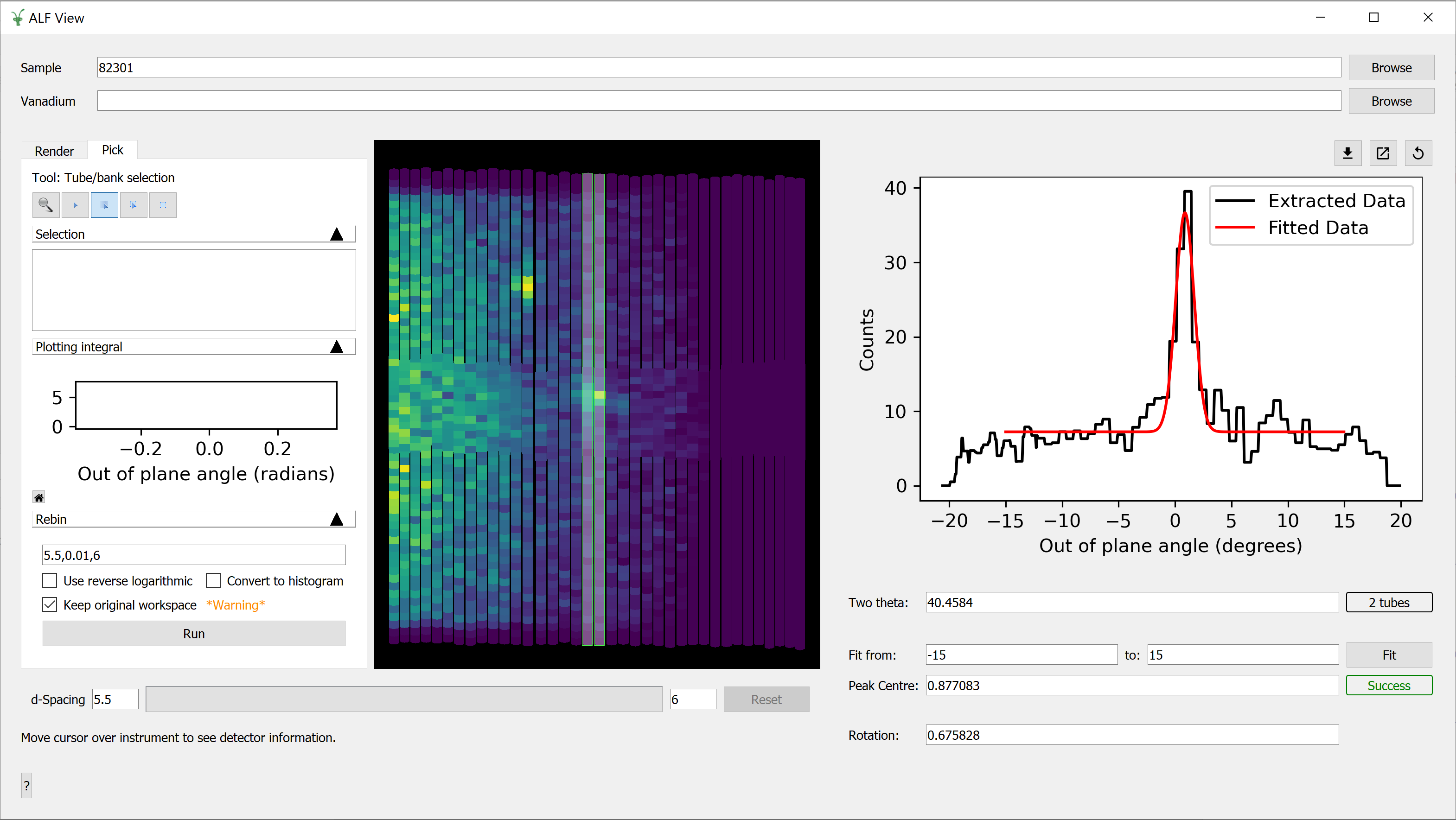Uncheck Keep original workspace
1456x820 pixels.
pyautogui.click(x=50, y=605)
